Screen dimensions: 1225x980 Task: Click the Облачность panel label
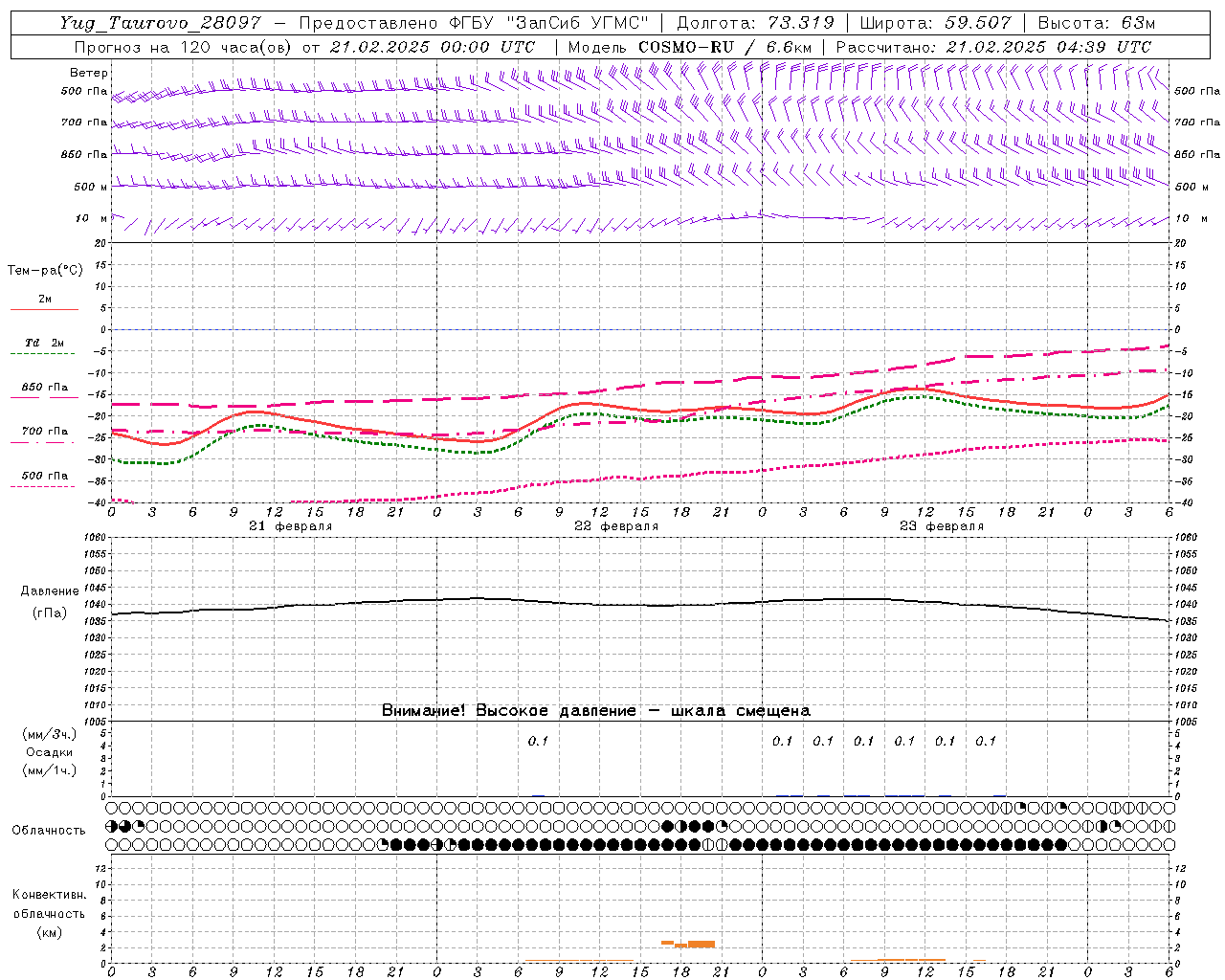[x=49, y=830]
